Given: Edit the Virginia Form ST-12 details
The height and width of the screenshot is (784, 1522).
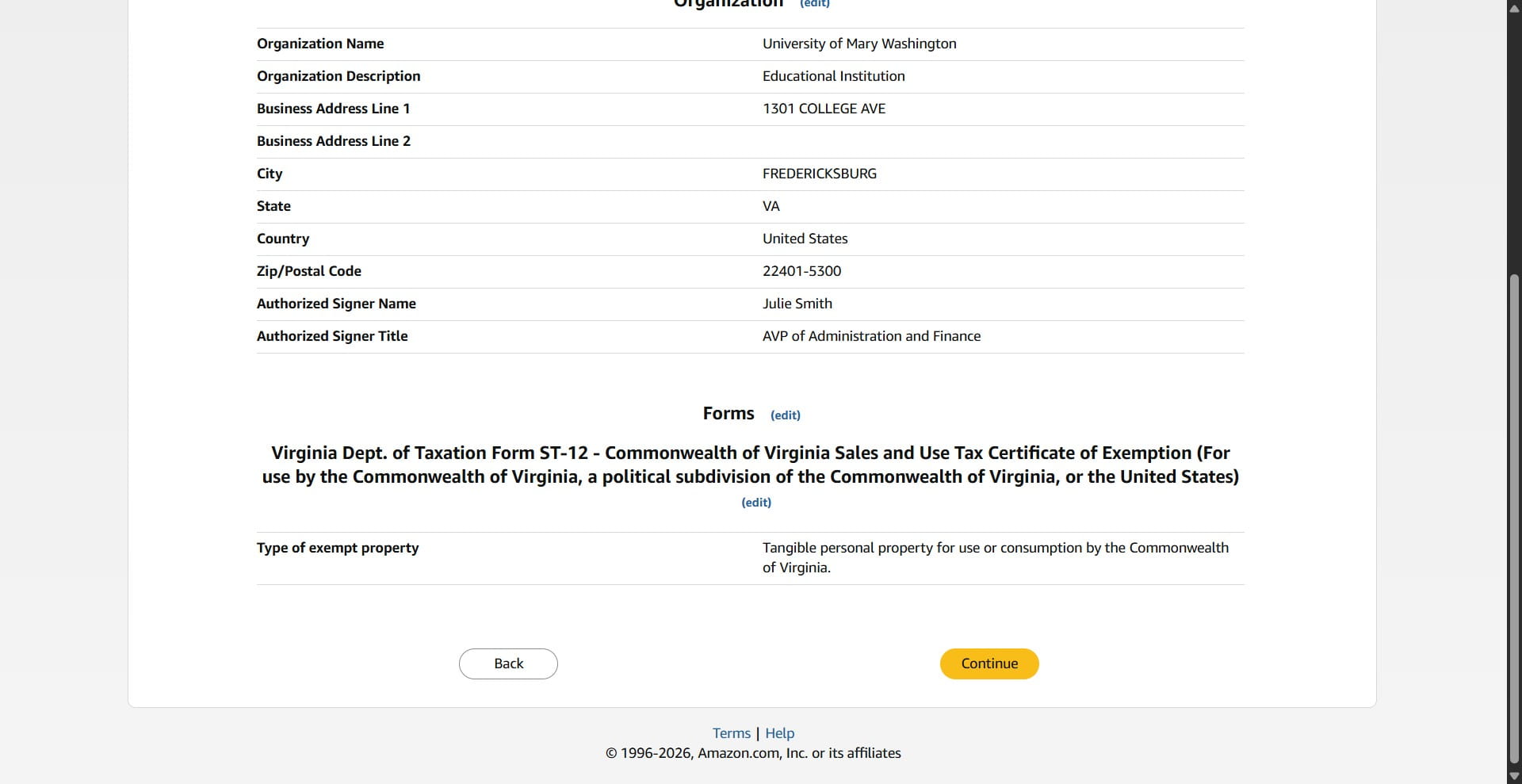Looking at the screenshot, I should click(x=755, y=502).
